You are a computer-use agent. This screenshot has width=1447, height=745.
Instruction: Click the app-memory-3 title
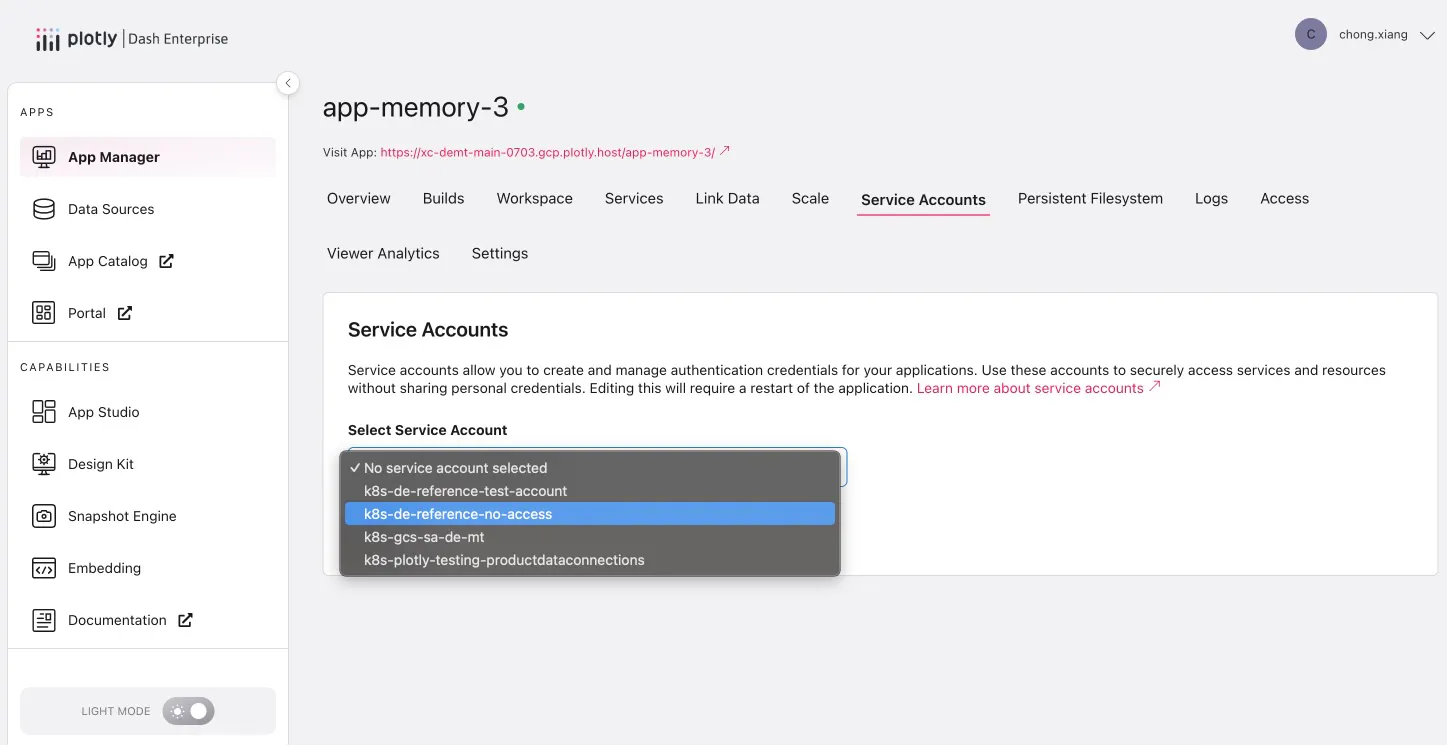[416, 107]
